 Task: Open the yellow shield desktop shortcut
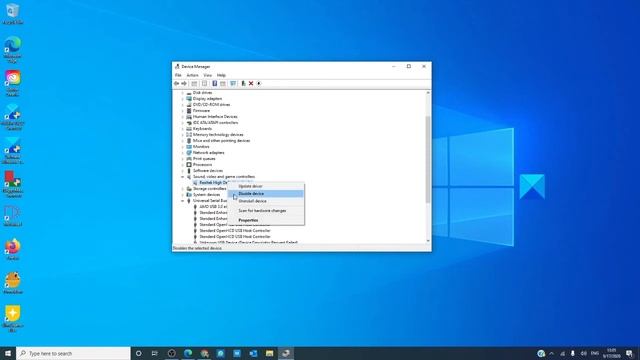[13, 318]
